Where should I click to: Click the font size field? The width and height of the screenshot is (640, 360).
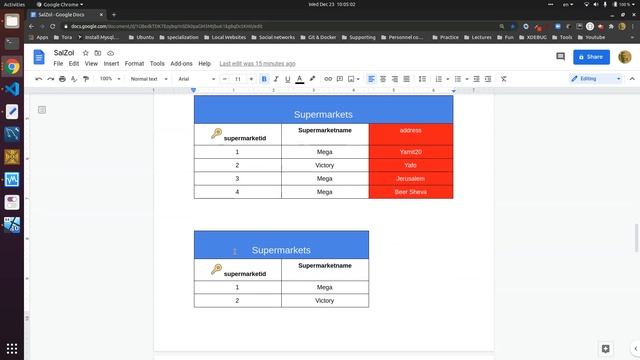[x=238, y=79]
